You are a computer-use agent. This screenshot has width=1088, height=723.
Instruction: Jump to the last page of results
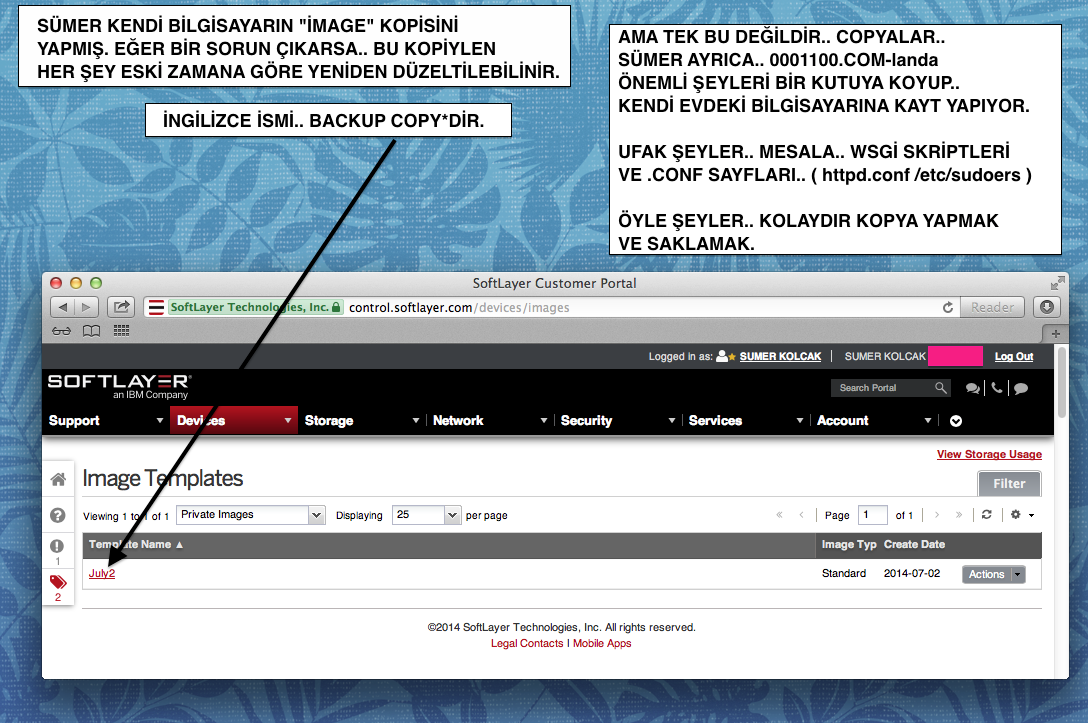[959, 515]
